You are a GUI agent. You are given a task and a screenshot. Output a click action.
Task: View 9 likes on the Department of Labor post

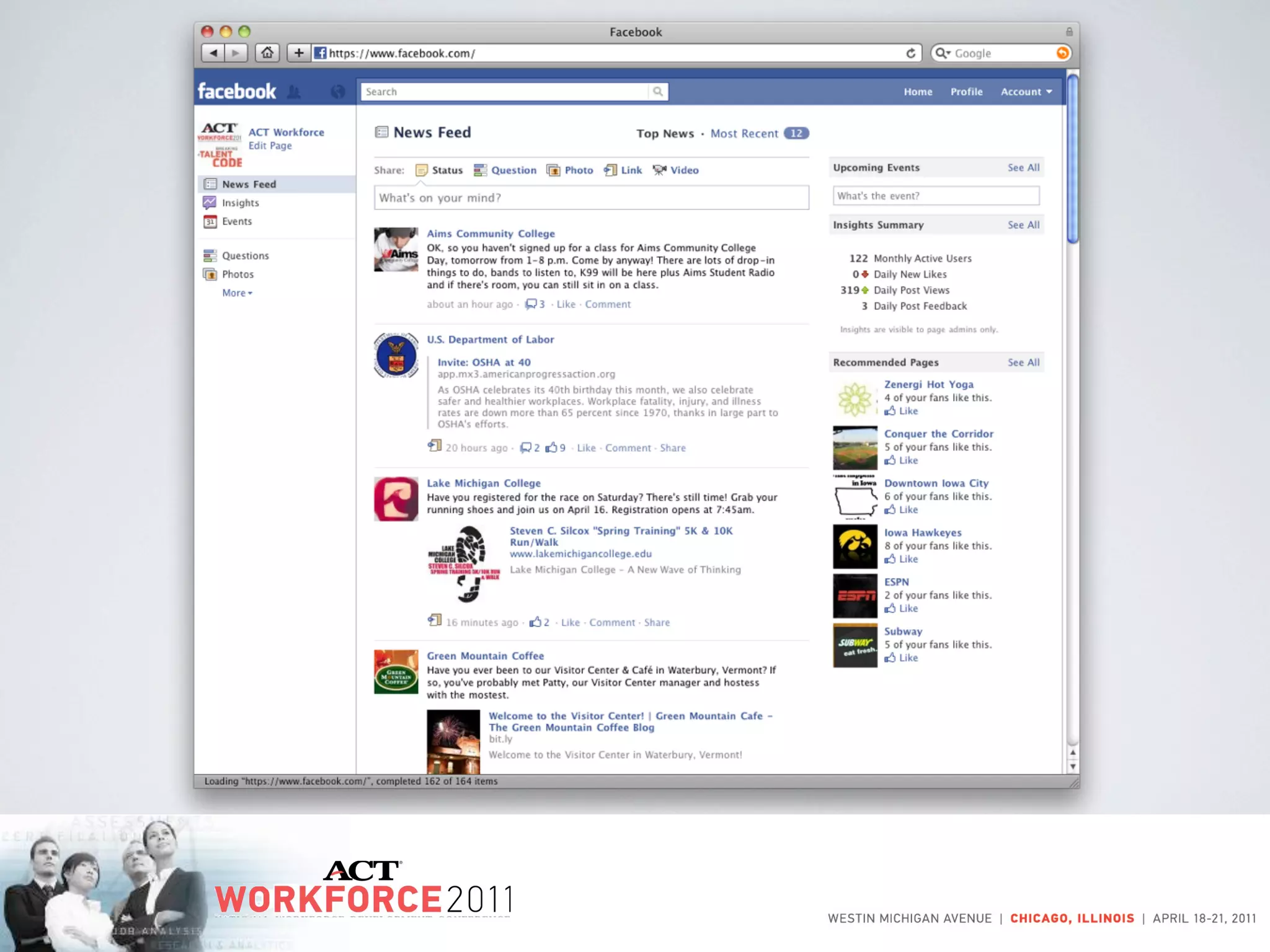(x=556, y=447)
